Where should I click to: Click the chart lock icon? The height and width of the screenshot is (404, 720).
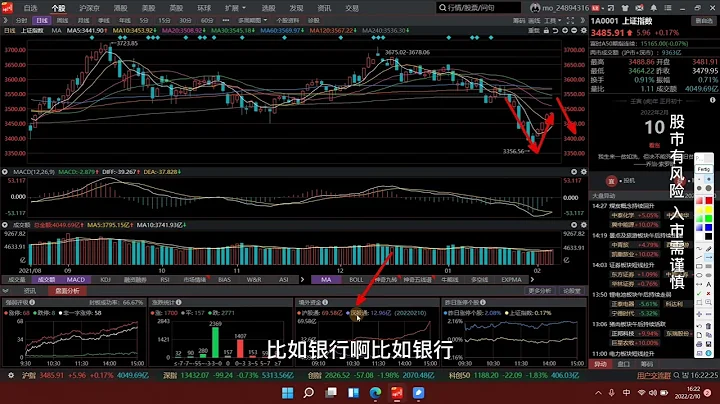pyautogui.click(x=546, y=30)
